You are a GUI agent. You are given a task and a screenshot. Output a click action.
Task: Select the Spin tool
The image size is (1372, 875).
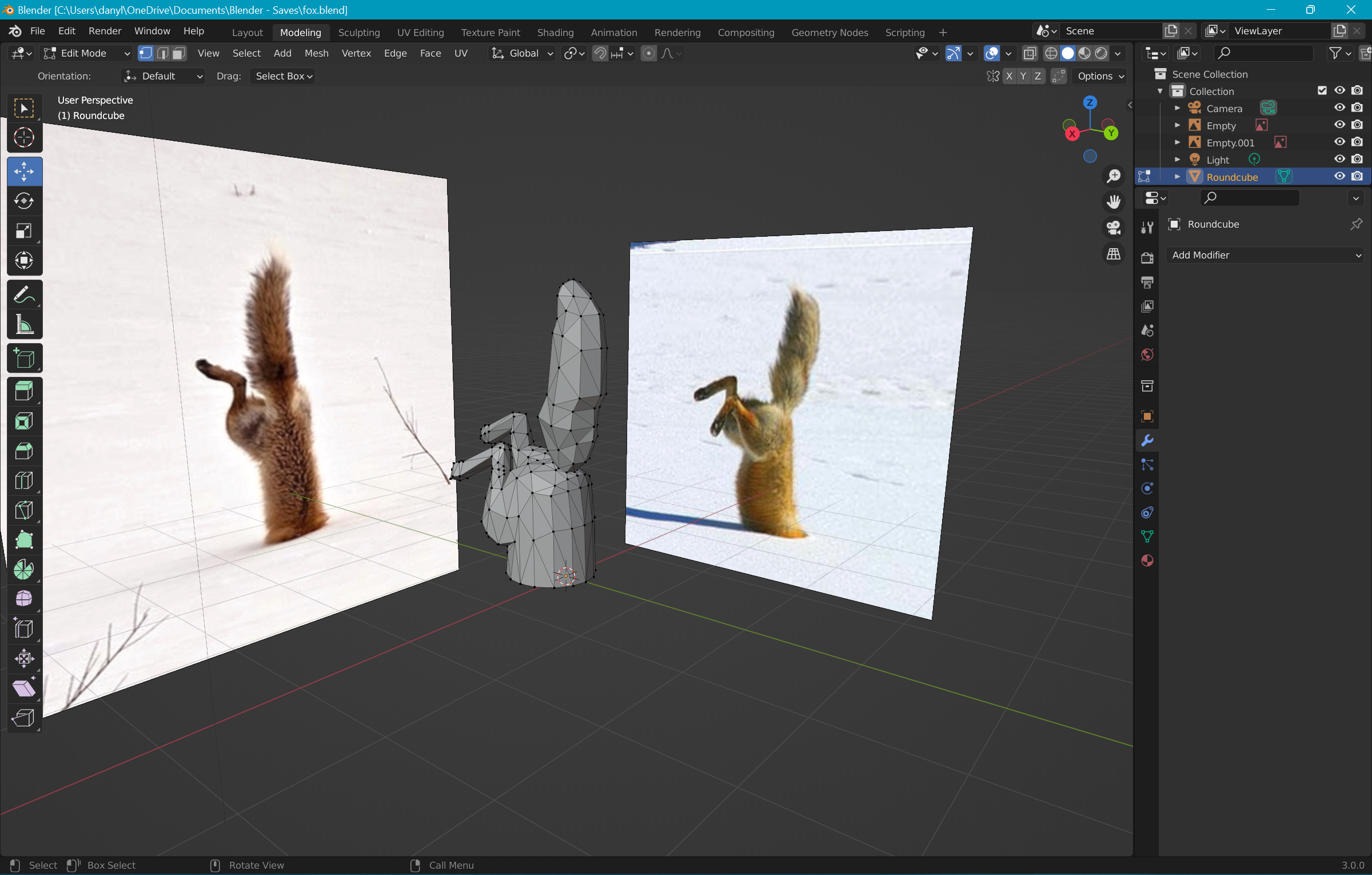point(24,570)
